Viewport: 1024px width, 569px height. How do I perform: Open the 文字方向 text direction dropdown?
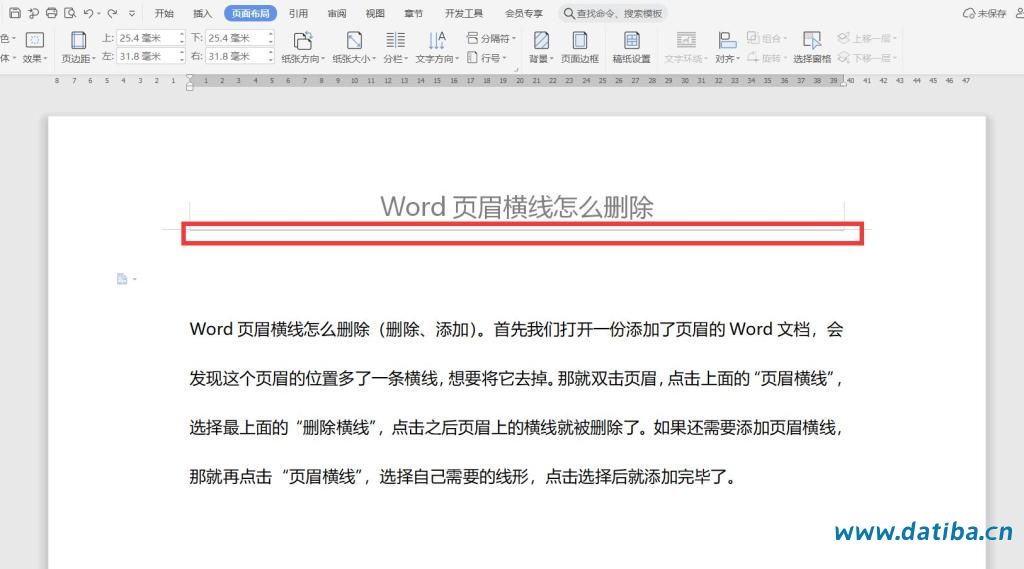click(x=438, y=48)
